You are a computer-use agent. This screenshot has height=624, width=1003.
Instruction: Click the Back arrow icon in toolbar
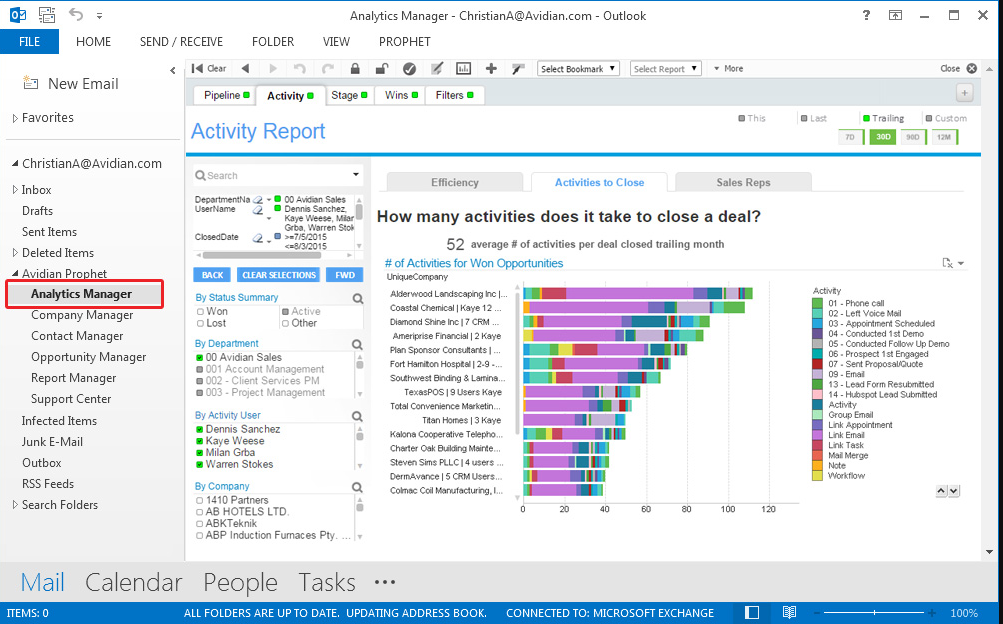[x=246, y=68]
